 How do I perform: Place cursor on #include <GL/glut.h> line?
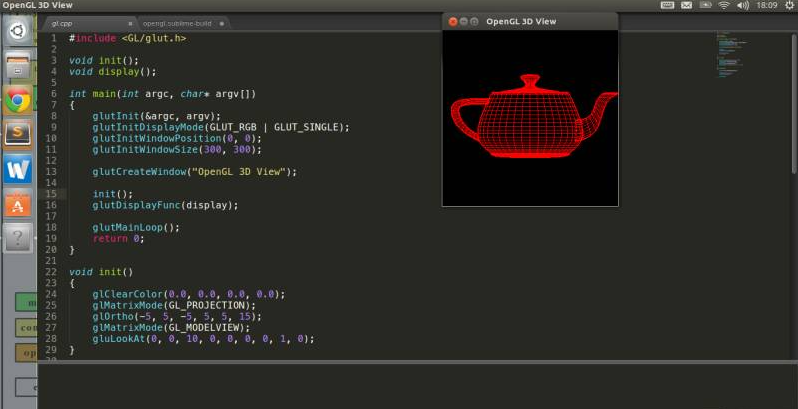[127, 38]
